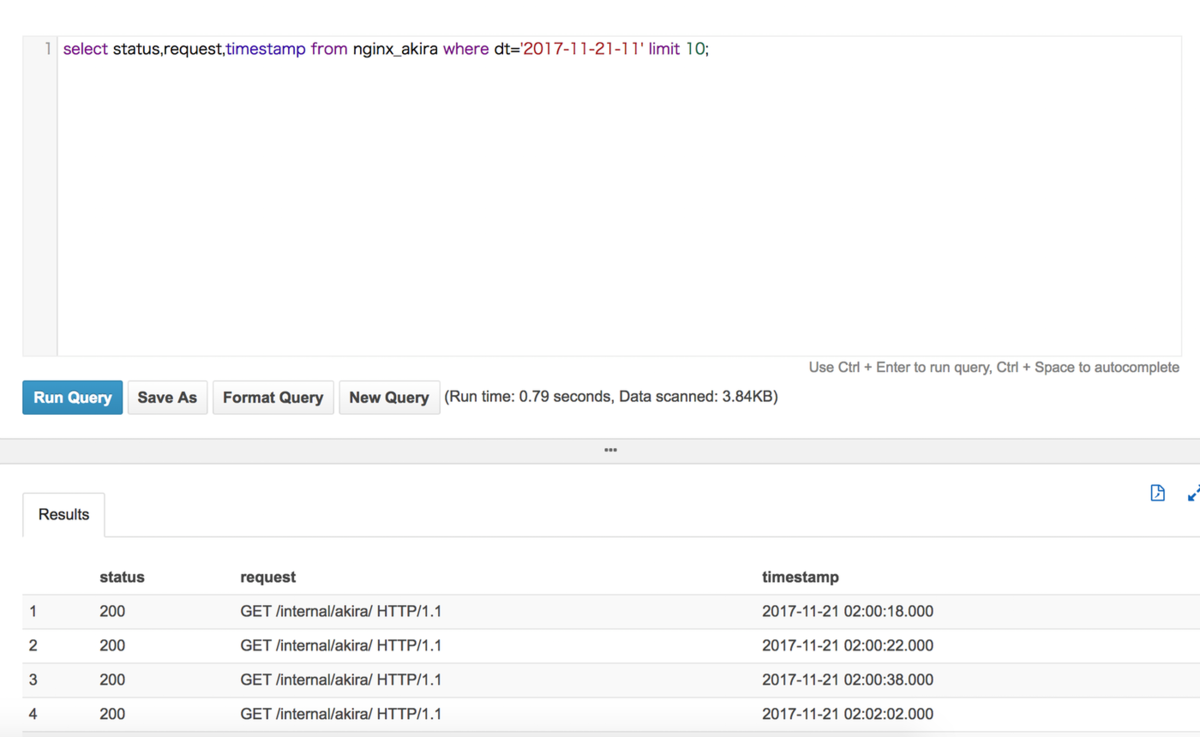The height and width of the screenshot is (737, 1200).
Task: Click request cell in row 1
Action: [x=341, y=611]
